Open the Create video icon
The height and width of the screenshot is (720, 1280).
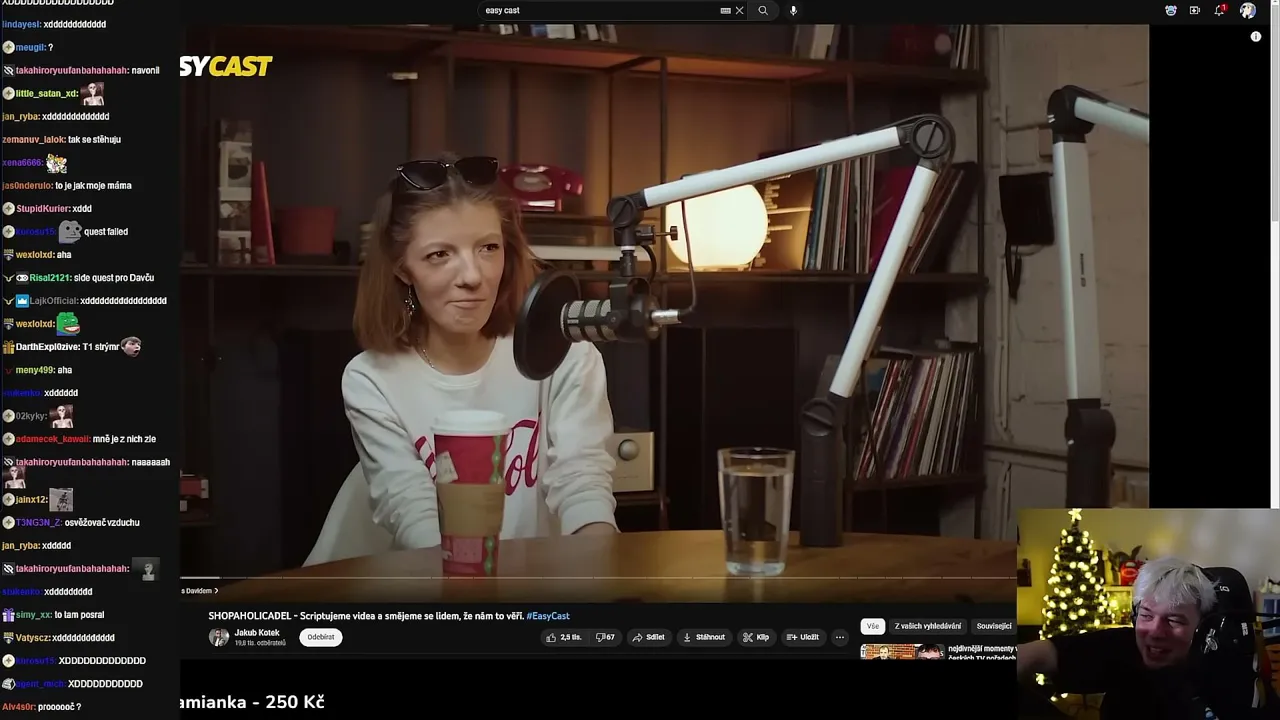[x=1195, y=10]
